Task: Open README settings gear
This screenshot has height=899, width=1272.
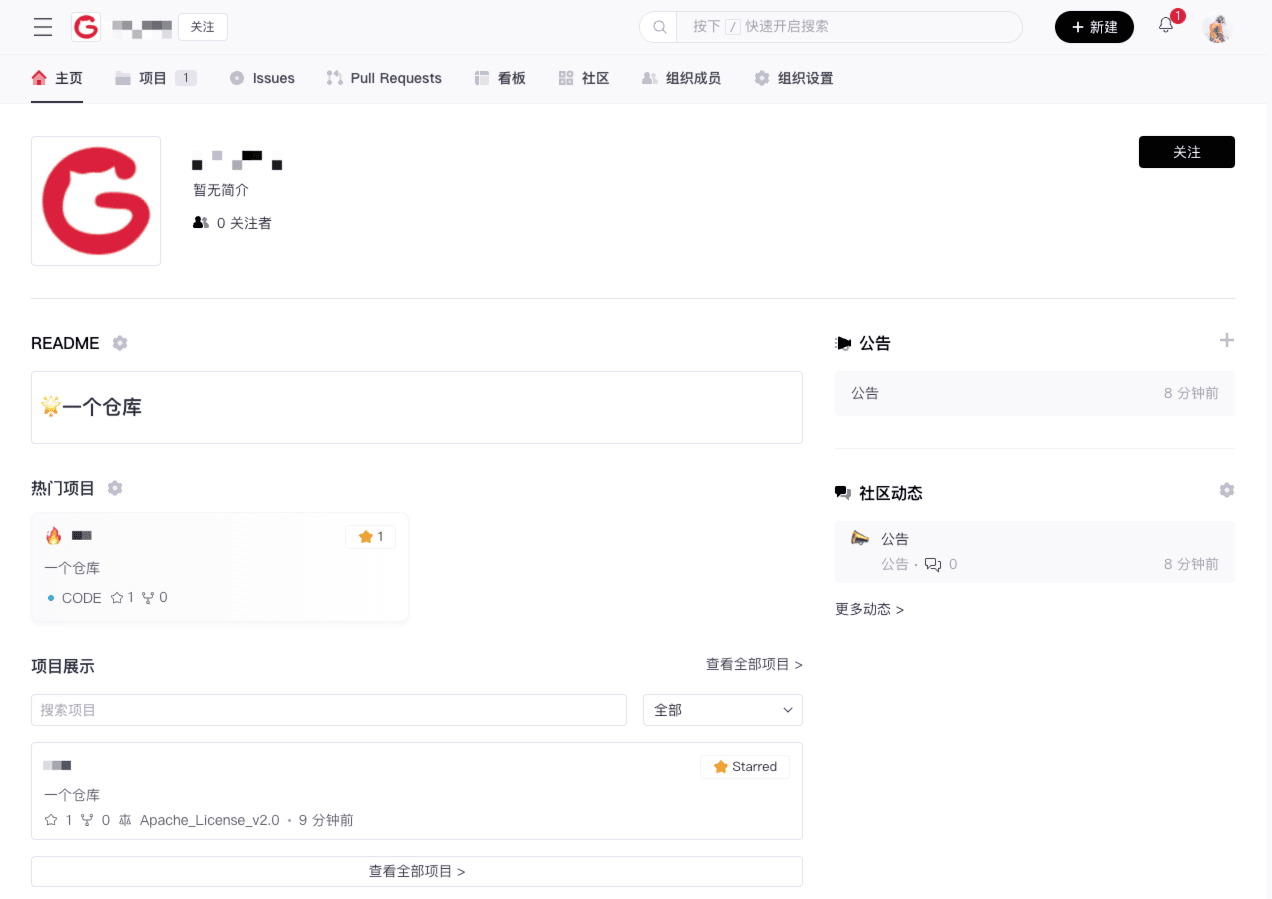Action: click(120, 343)
